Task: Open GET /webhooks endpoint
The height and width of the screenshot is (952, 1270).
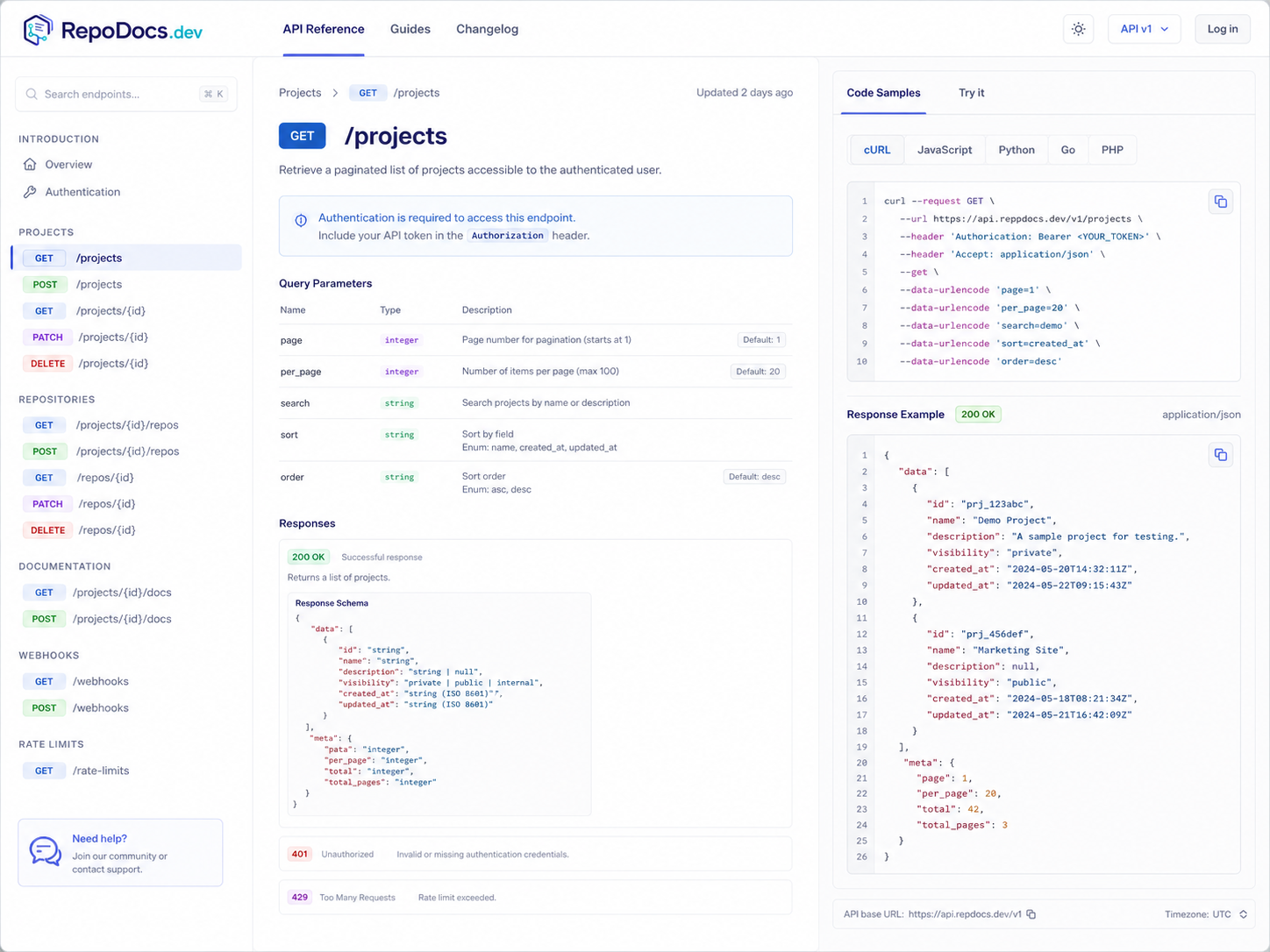Action: click(75, 681)
